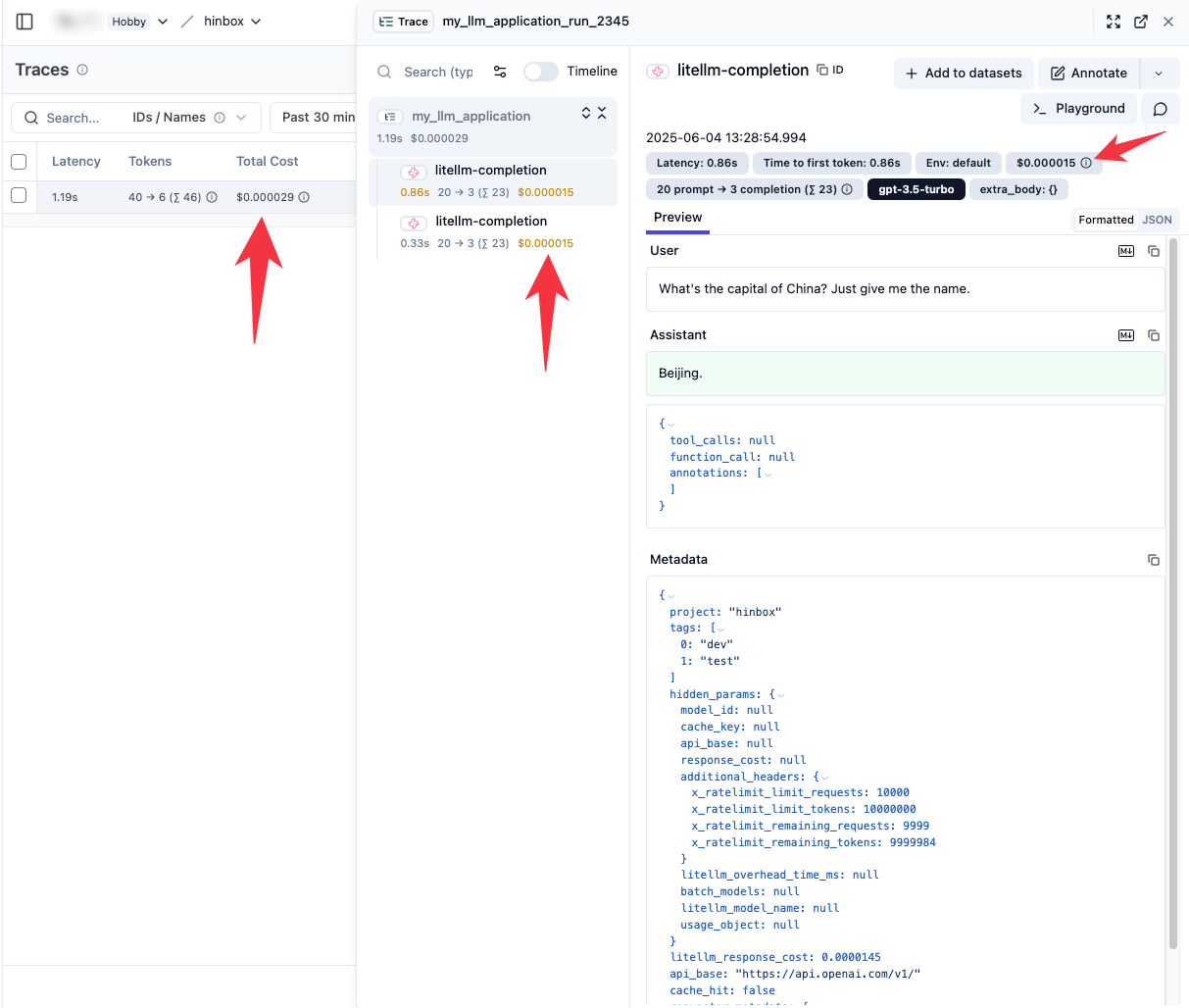
Task: Open the comments bubble icon
Action: click(x=1160, y=109)
